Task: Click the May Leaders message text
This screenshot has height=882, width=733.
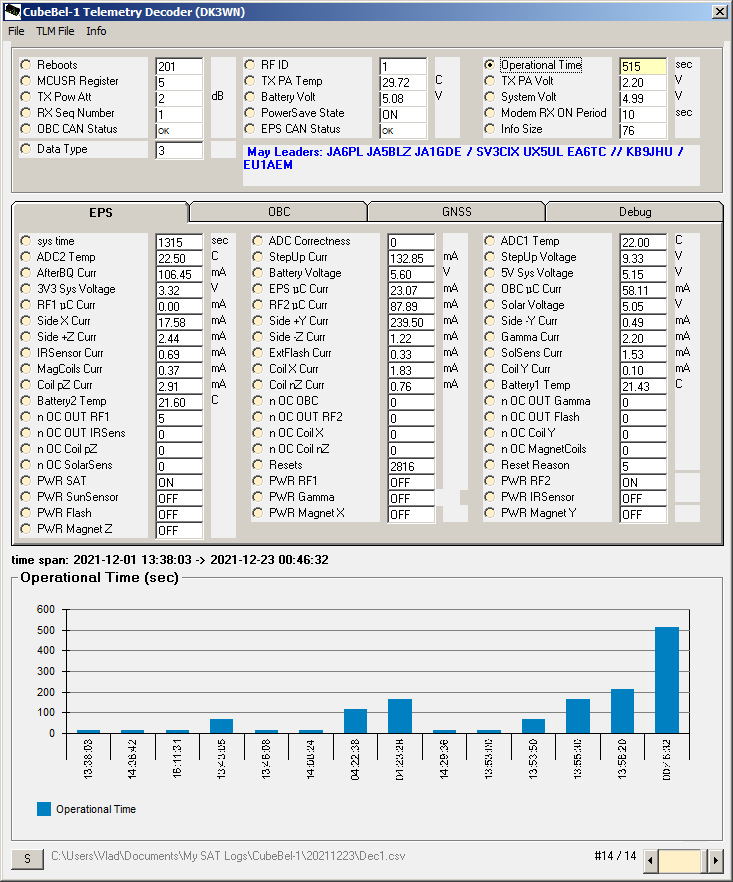Action: pyautogui.click(x=465, y=158)
